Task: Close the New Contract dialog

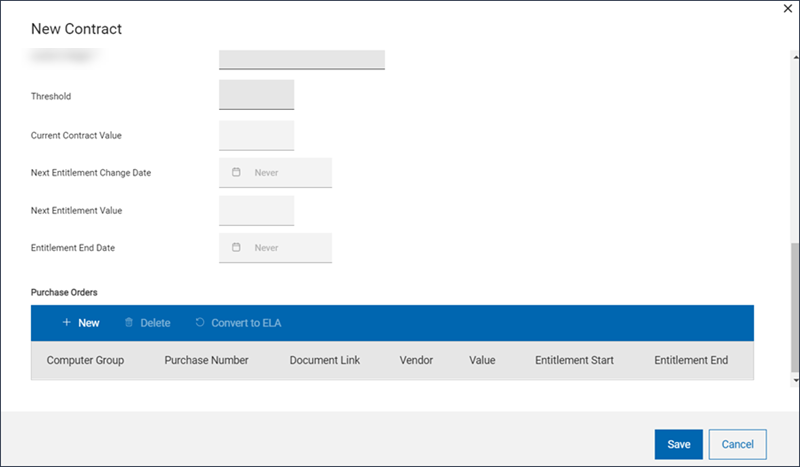Action: click(783, 9)
